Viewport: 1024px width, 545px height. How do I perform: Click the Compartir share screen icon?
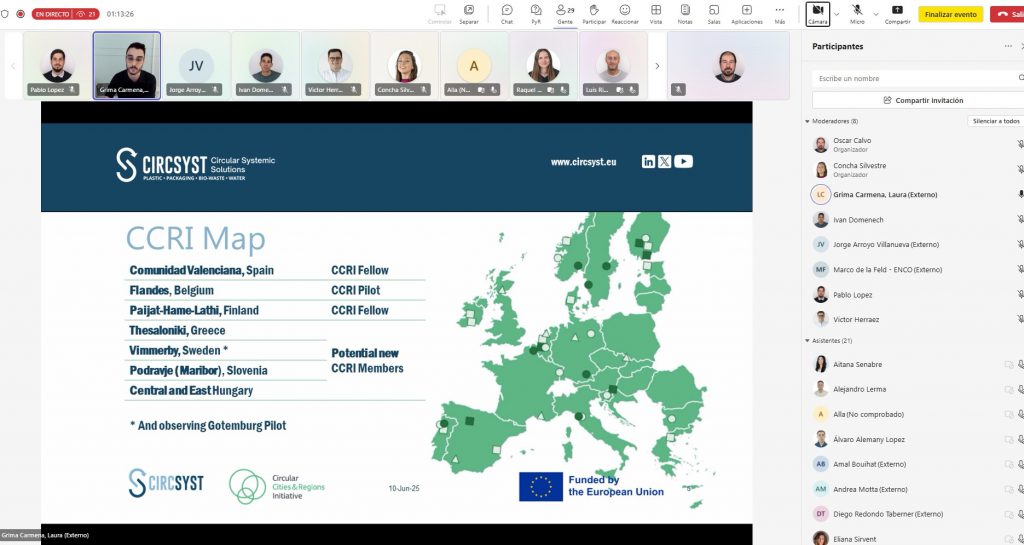897,10
